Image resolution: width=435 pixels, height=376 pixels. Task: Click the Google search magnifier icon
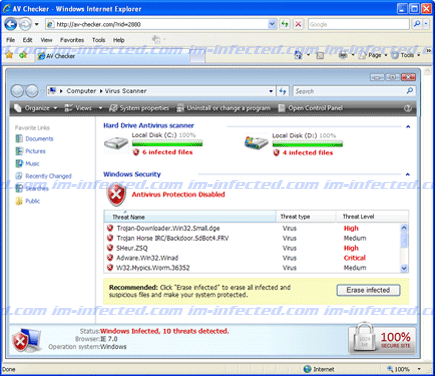417,24
